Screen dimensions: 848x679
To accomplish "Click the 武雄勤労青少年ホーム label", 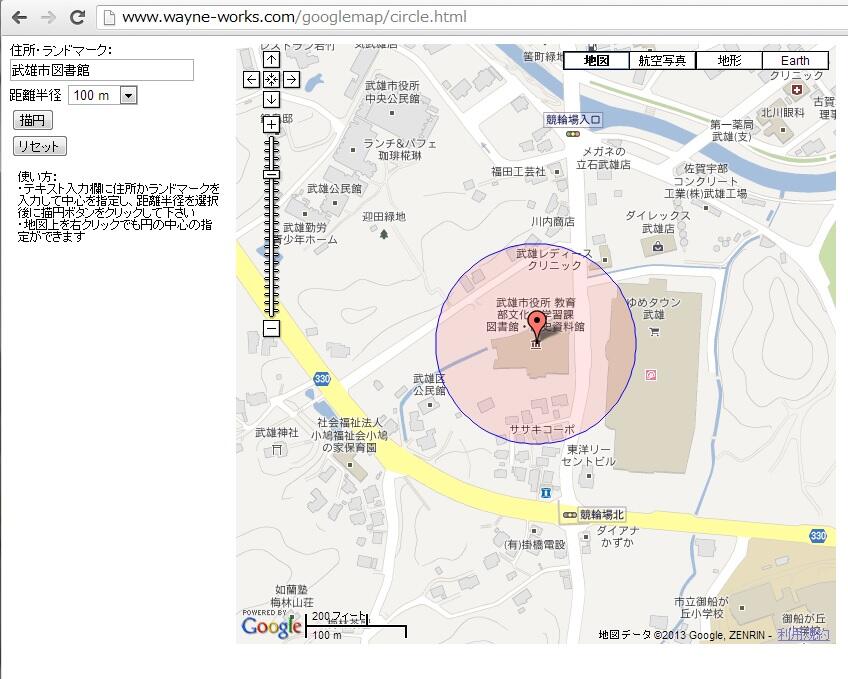I will click(306, 234).
